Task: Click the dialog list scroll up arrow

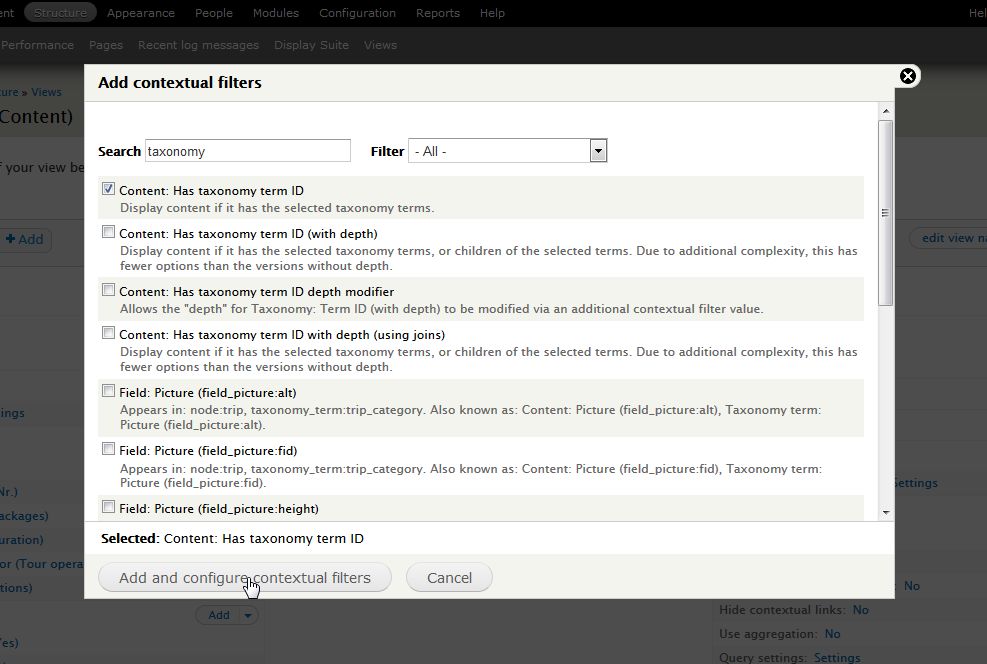Action: point(886,111)
